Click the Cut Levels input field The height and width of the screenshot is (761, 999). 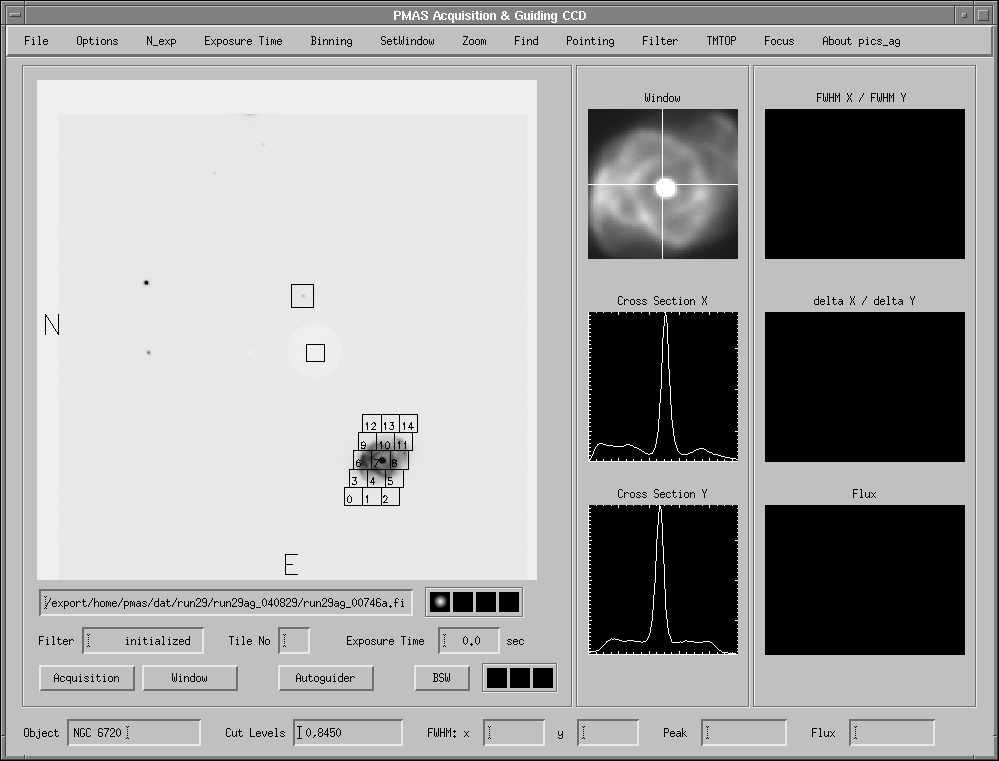click(x=348, y=733)
